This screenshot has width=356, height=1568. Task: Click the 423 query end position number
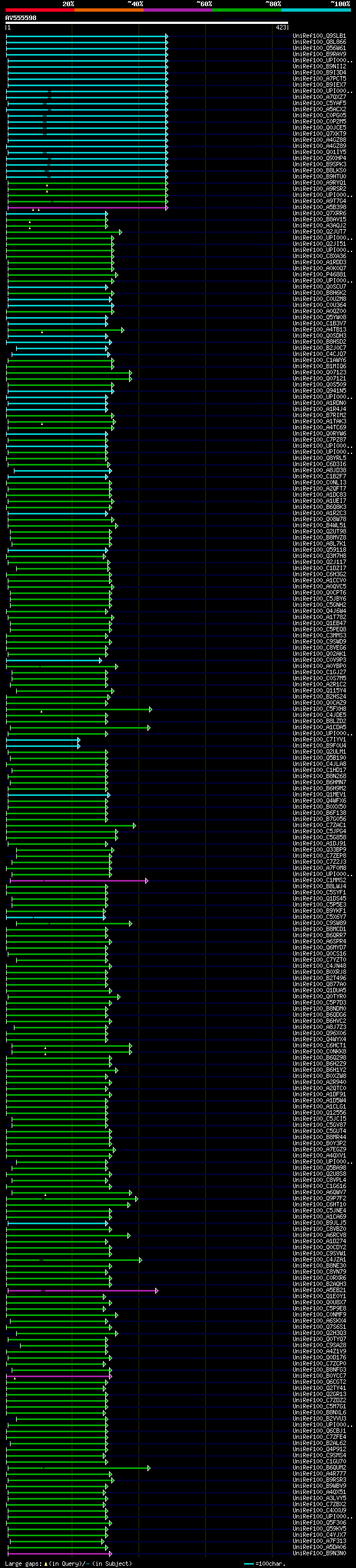coord(281,27)
